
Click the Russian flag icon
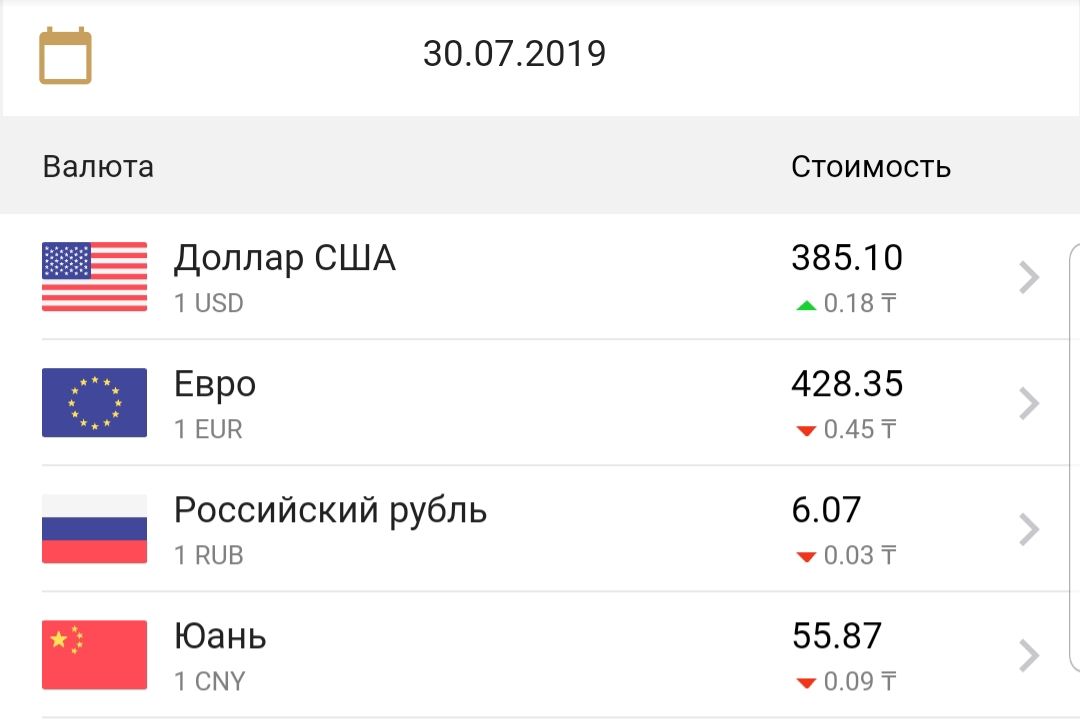(94, 529)
